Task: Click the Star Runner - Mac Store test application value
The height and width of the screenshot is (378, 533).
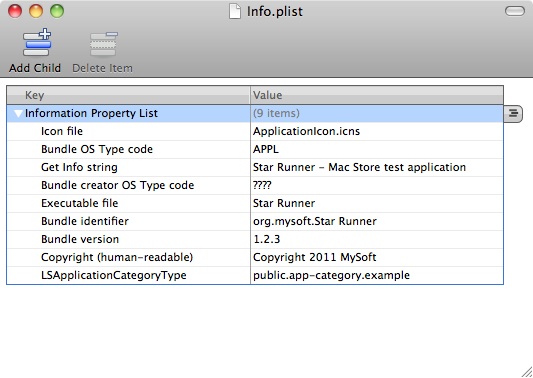Action: [359, 167]
